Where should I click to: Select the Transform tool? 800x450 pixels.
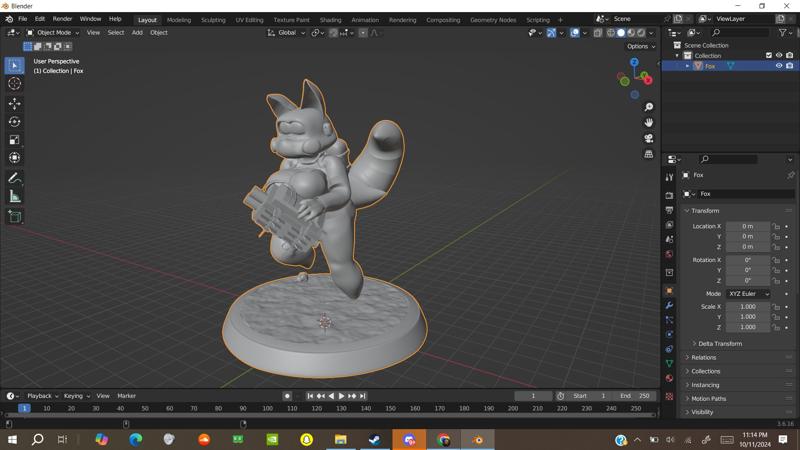14,158
